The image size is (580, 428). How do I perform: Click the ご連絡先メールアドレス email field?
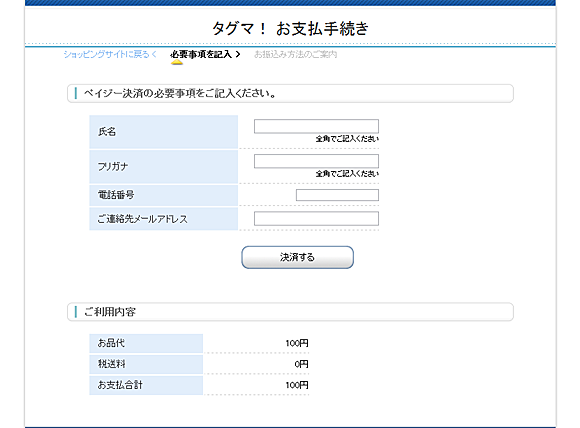point(316,218)
